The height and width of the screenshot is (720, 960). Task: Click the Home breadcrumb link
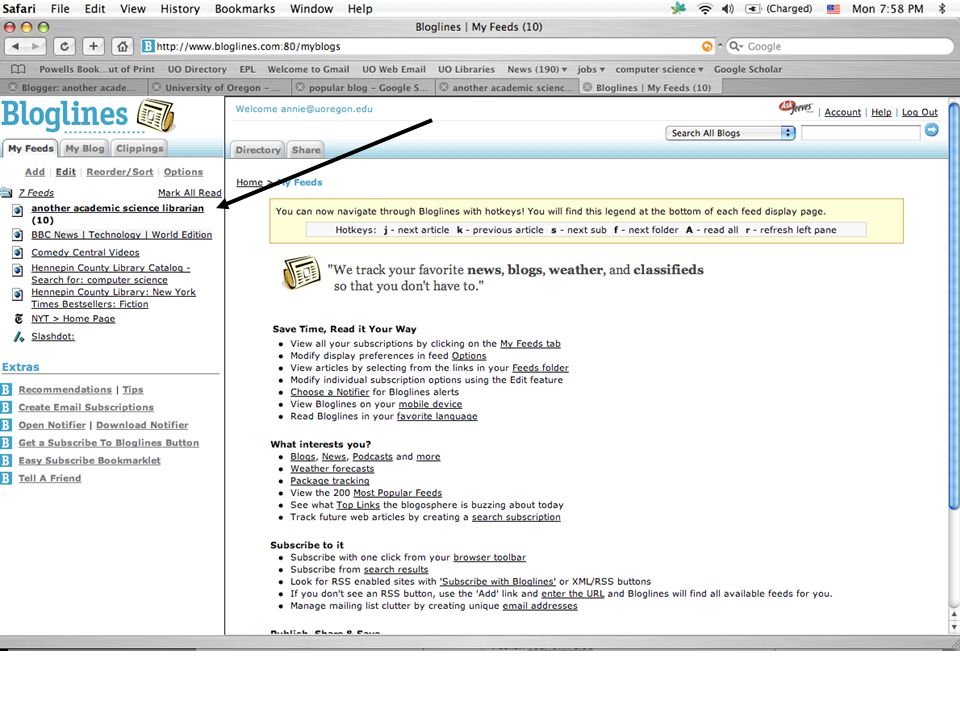[x=249, y=182]
